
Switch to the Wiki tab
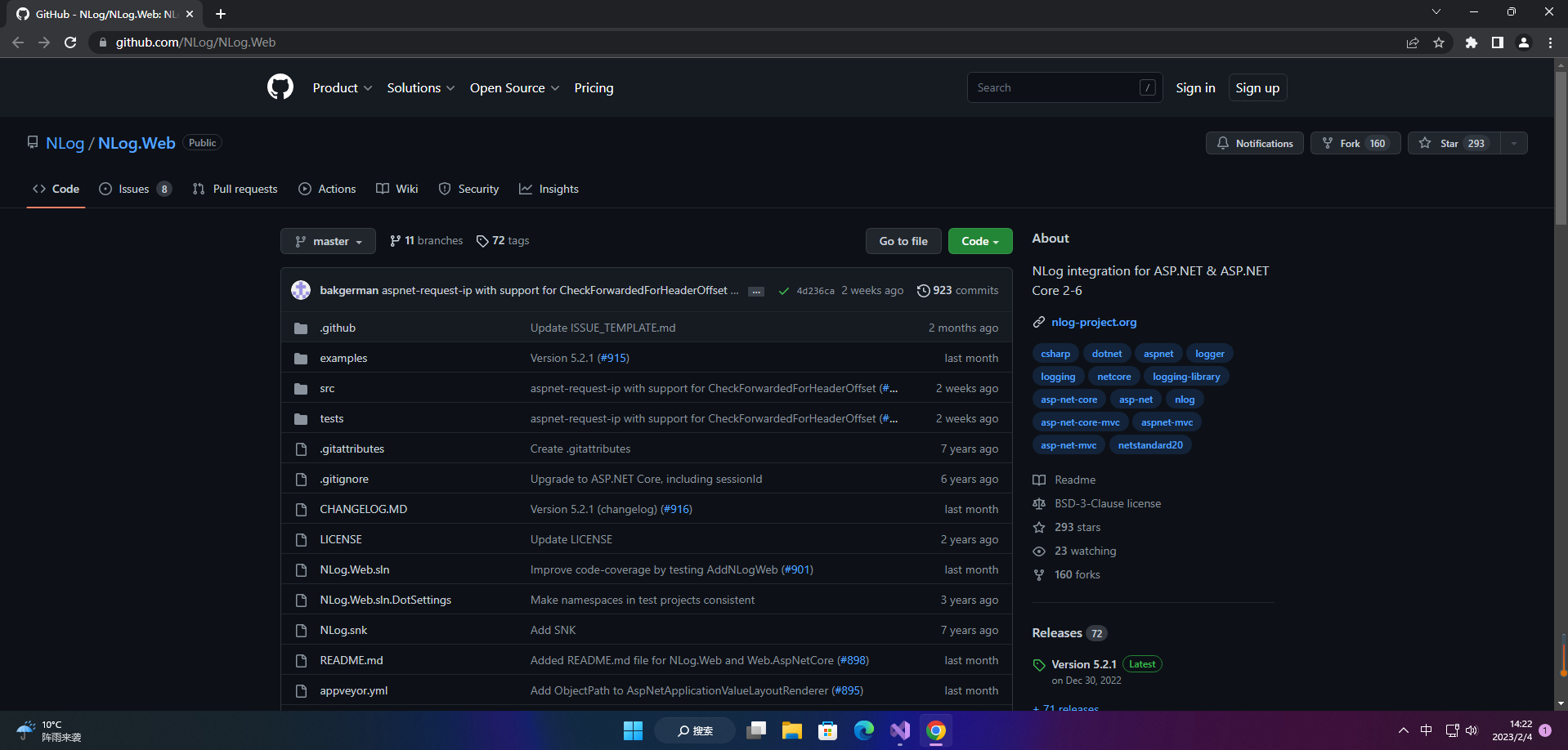(396, 189)
